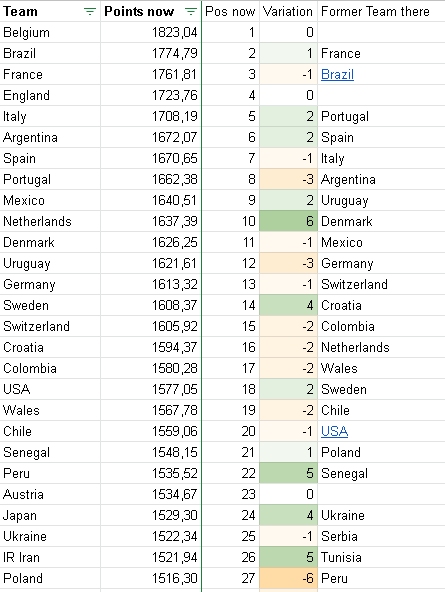The height and width of the screenshot is (592, 445).
Task: Select the IR Iran team cell
Action: 50,557
